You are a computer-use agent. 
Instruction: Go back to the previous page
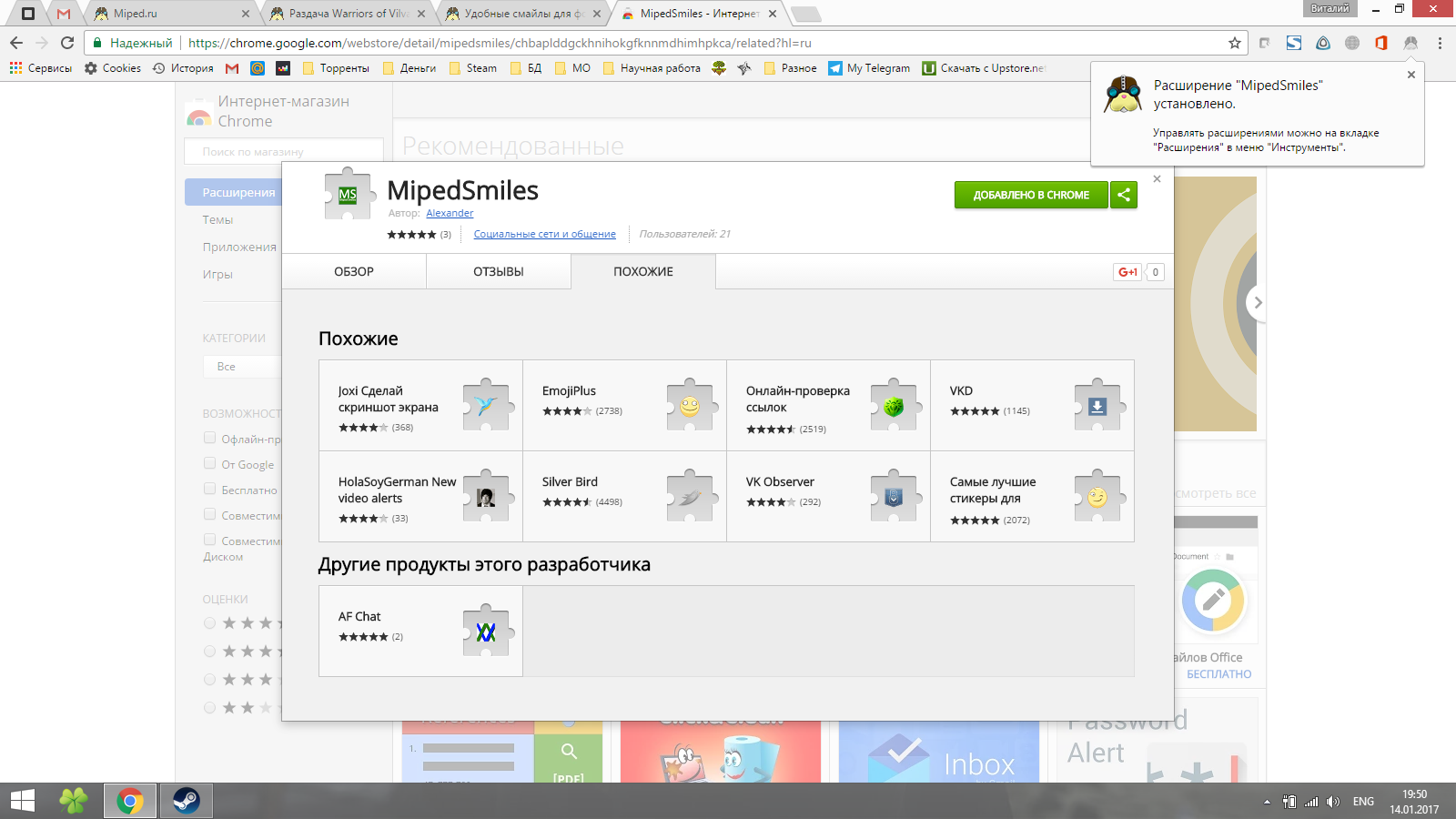click(16, 43)
